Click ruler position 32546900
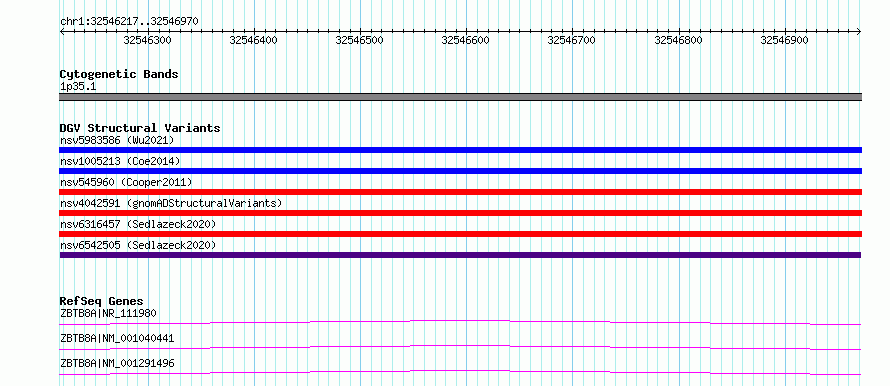890x386 pixels. pos(785,40)
